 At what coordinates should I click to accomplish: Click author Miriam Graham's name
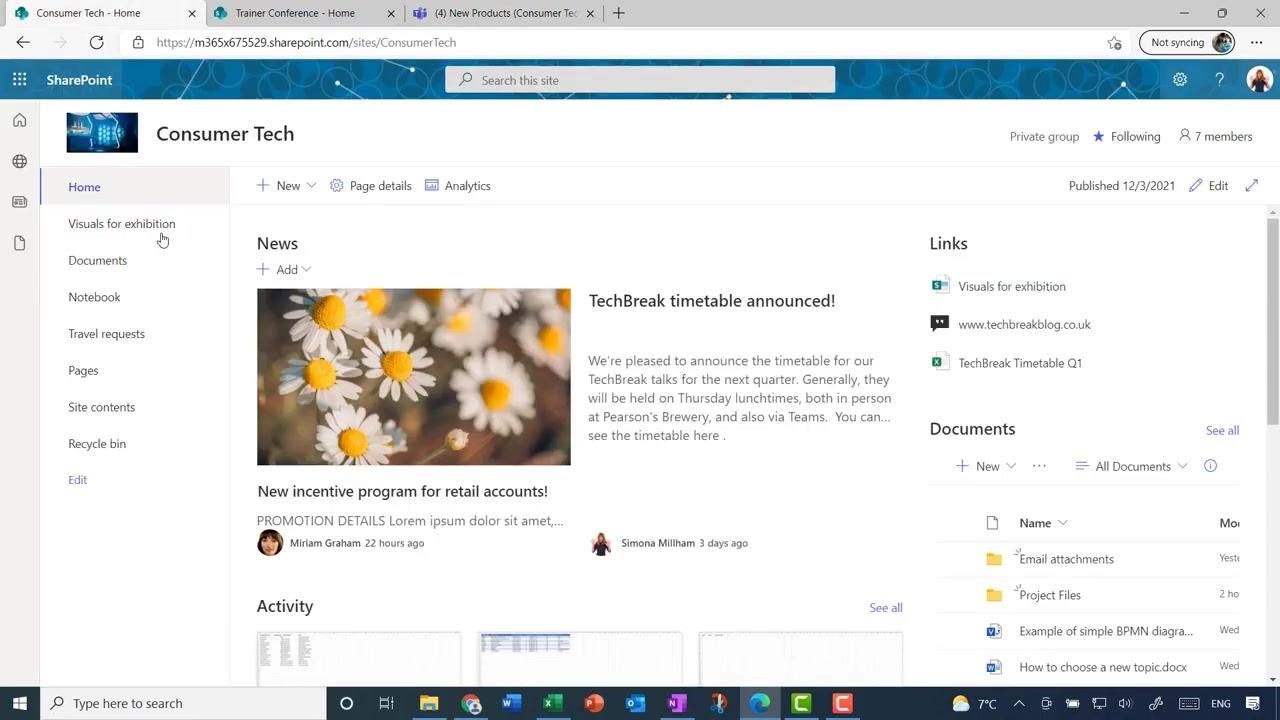tap(325, 543)
